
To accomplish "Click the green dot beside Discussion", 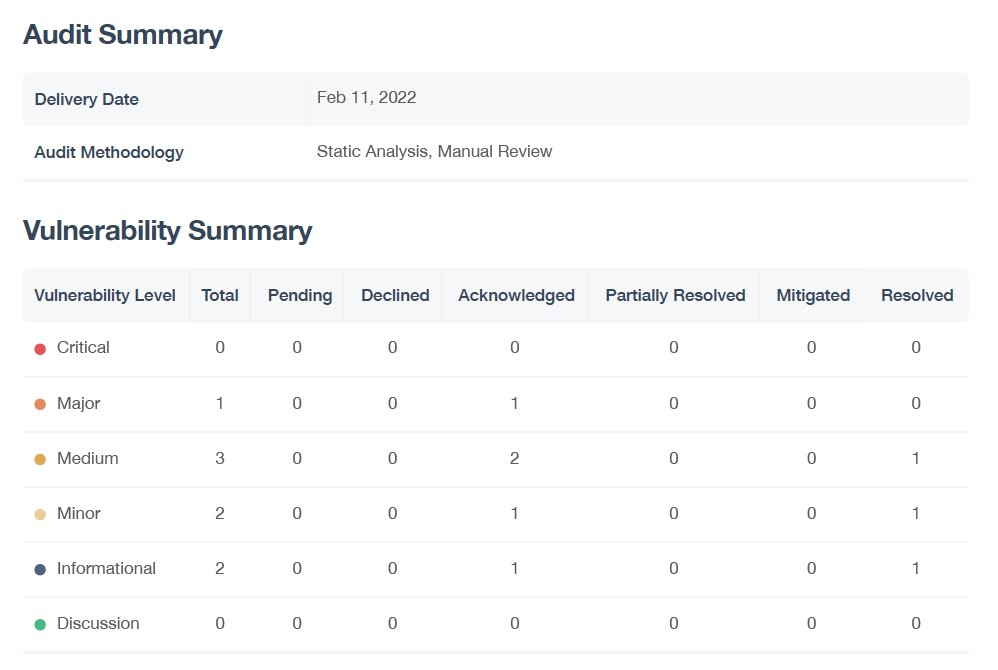I will (x=40, y=625).
